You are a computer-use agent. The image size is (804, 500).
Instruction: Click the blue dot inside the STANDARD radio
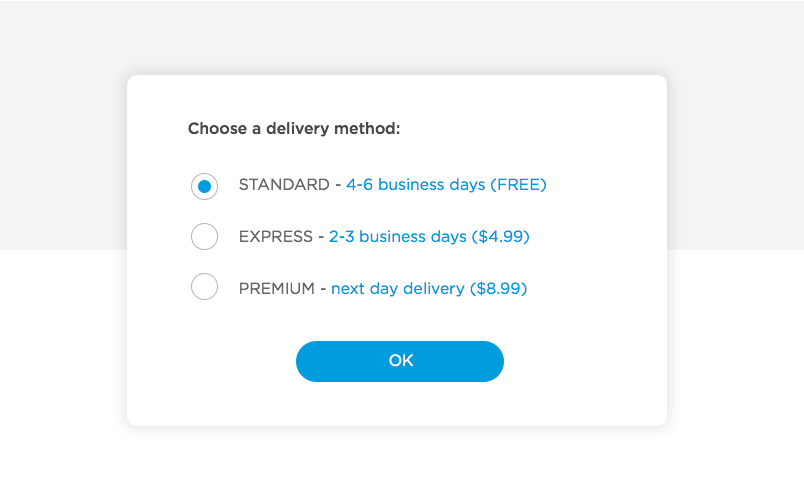[204, 186]
